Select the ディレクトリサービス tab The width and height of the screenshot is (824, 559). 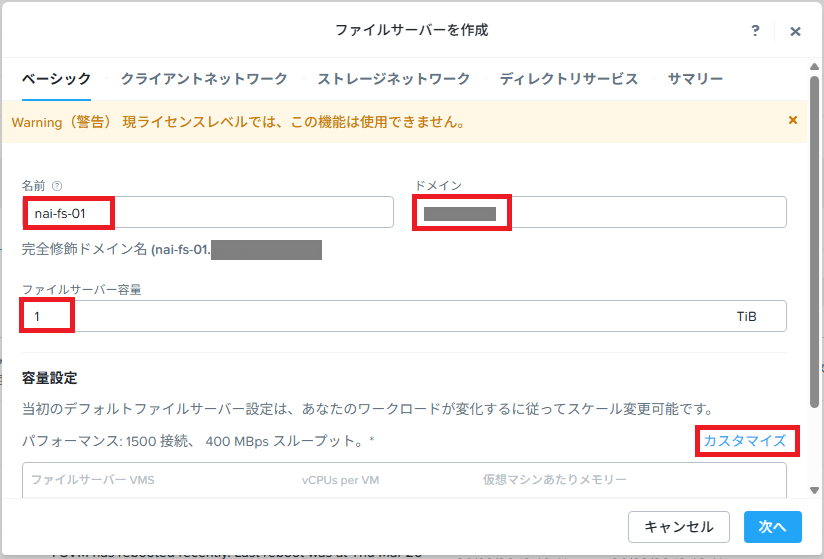coord(569,79)
